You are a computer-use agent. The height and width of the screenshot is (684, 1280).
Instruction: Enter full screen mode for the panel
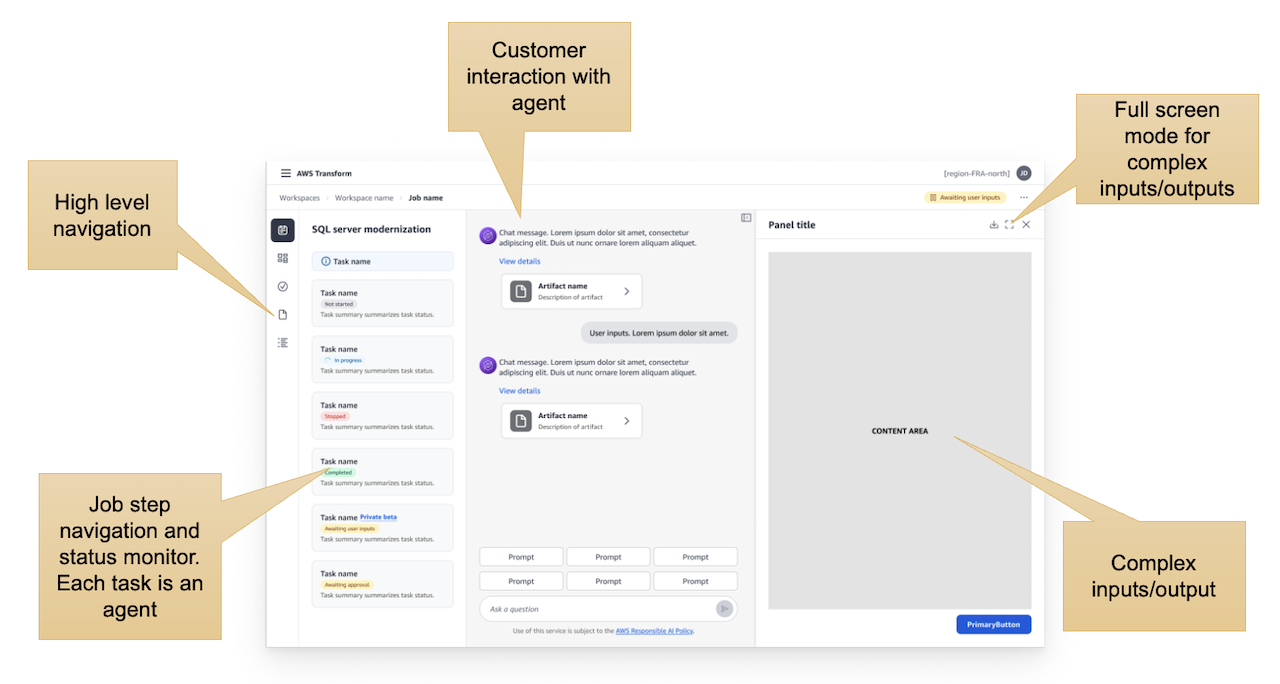[1010, 225]
